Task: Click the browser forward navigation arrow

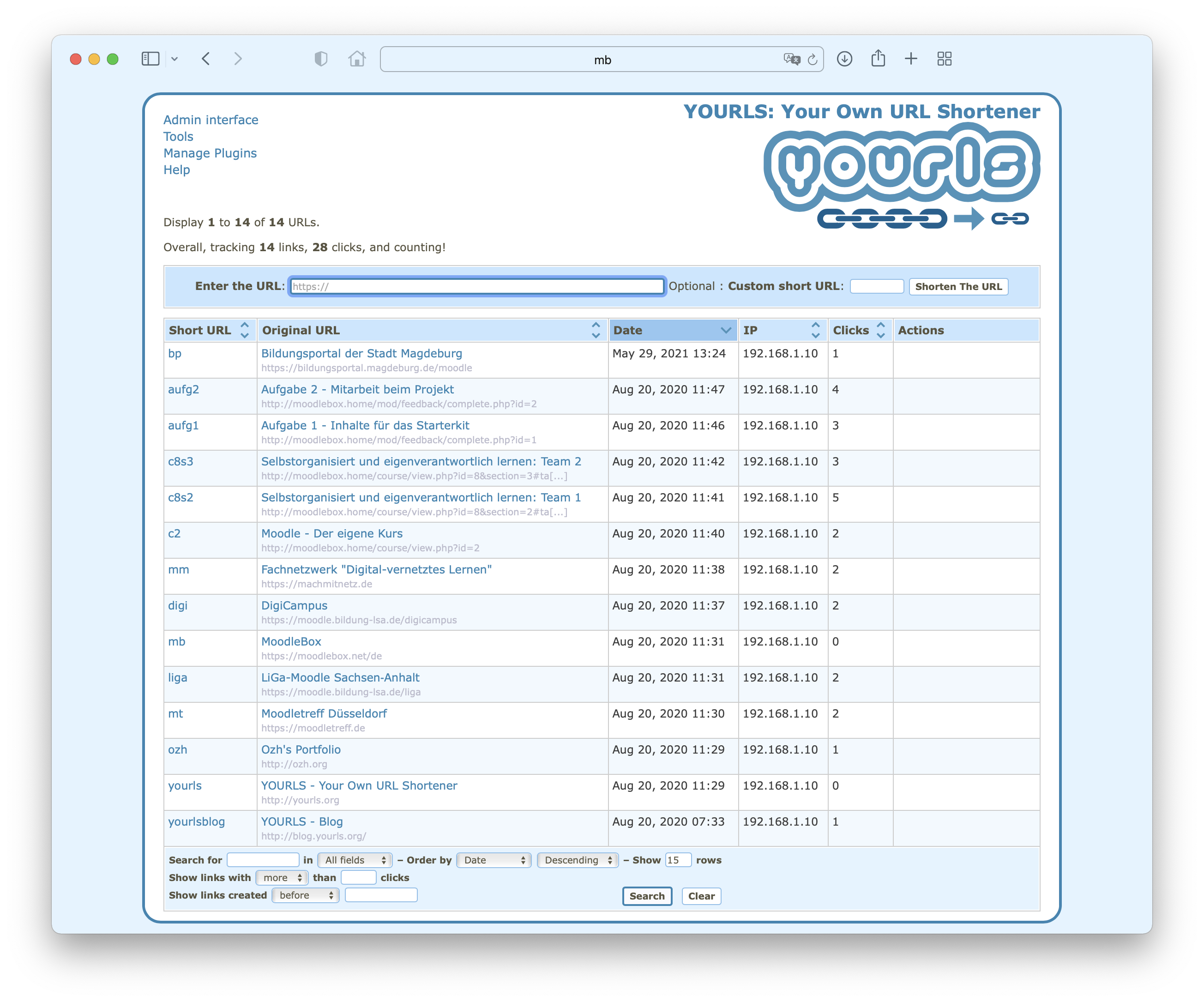Action: pyautogui.click(x=238, y=59)
